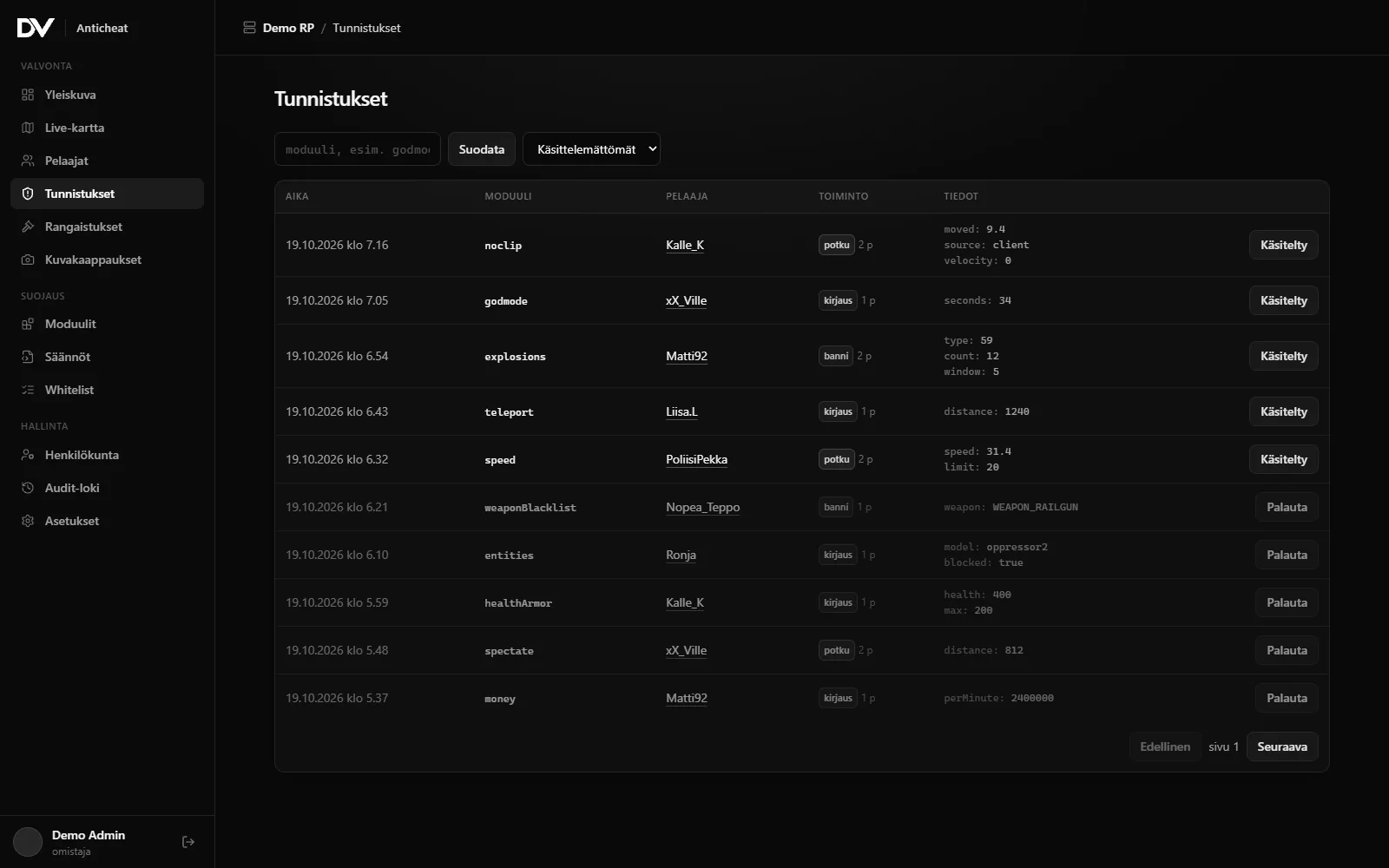Open the Moduulit modules icon
Viewport: 1389px width, 868px height.
pyautogui.click(x=28, y=324)
